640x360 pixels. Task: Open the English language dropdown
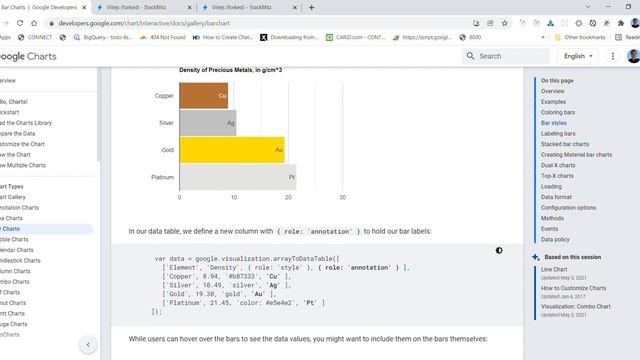point(578,56)
